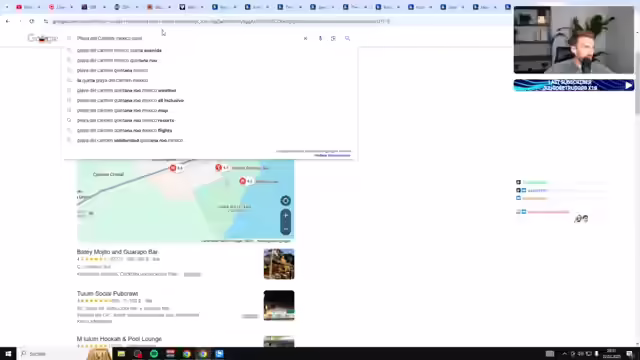
Task: Open search by image lens icon
Action: 333,38
